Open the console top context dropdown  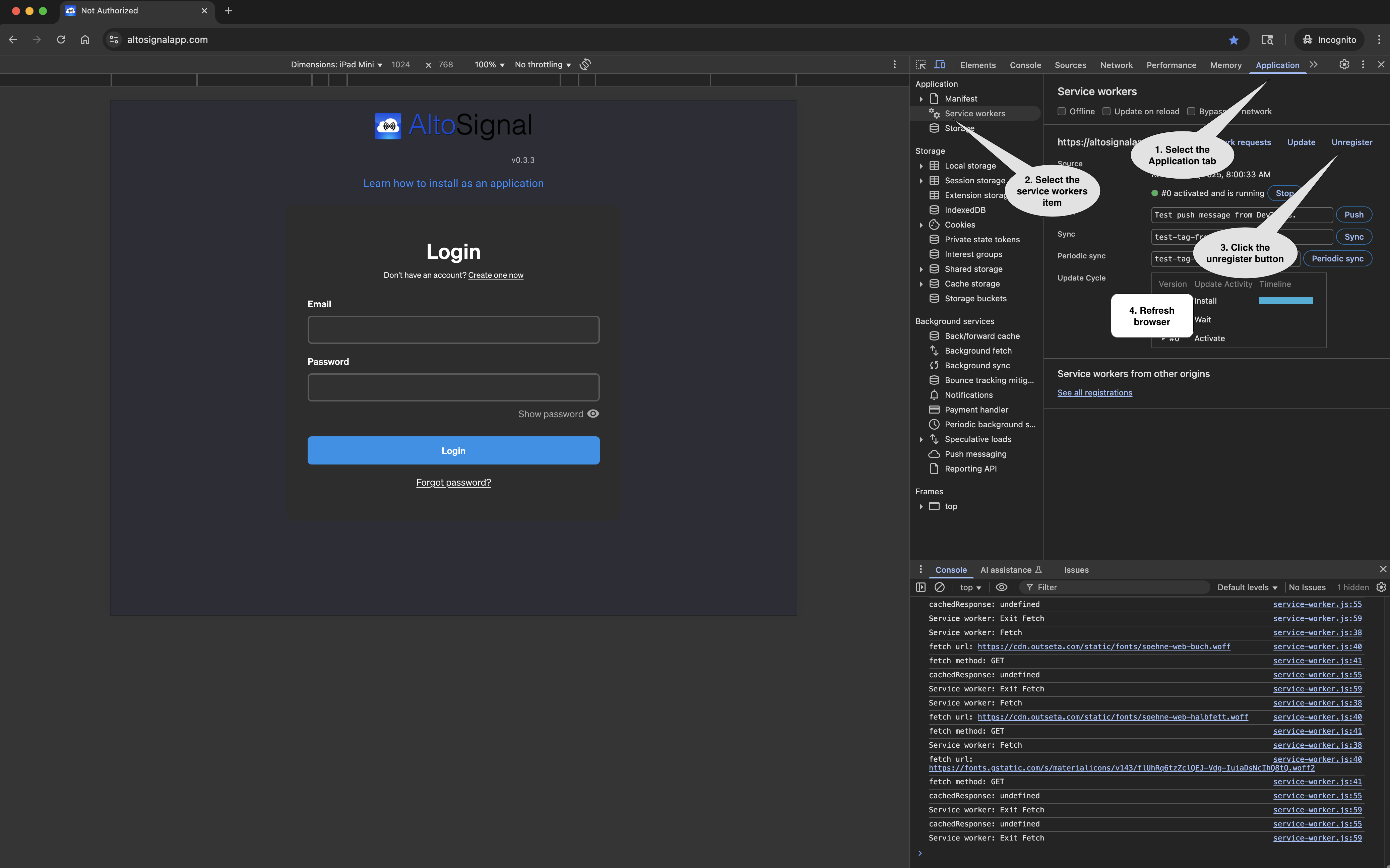pos(970,587)
